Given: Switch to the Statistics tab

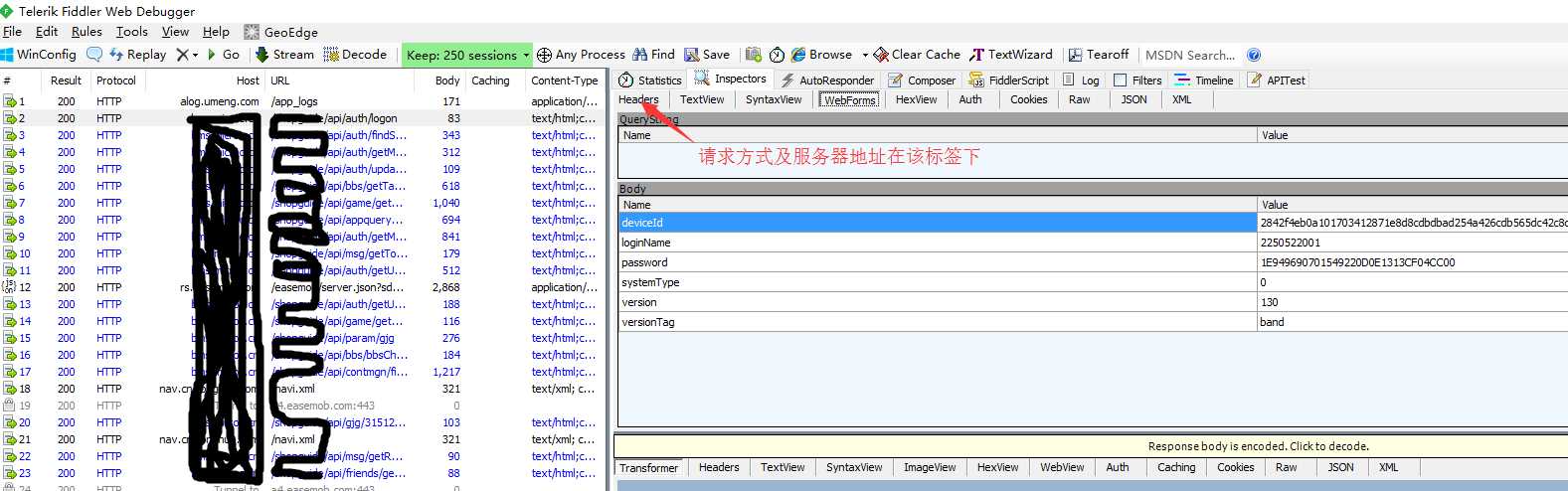Looking at the screenshot, I should (650, 80).
